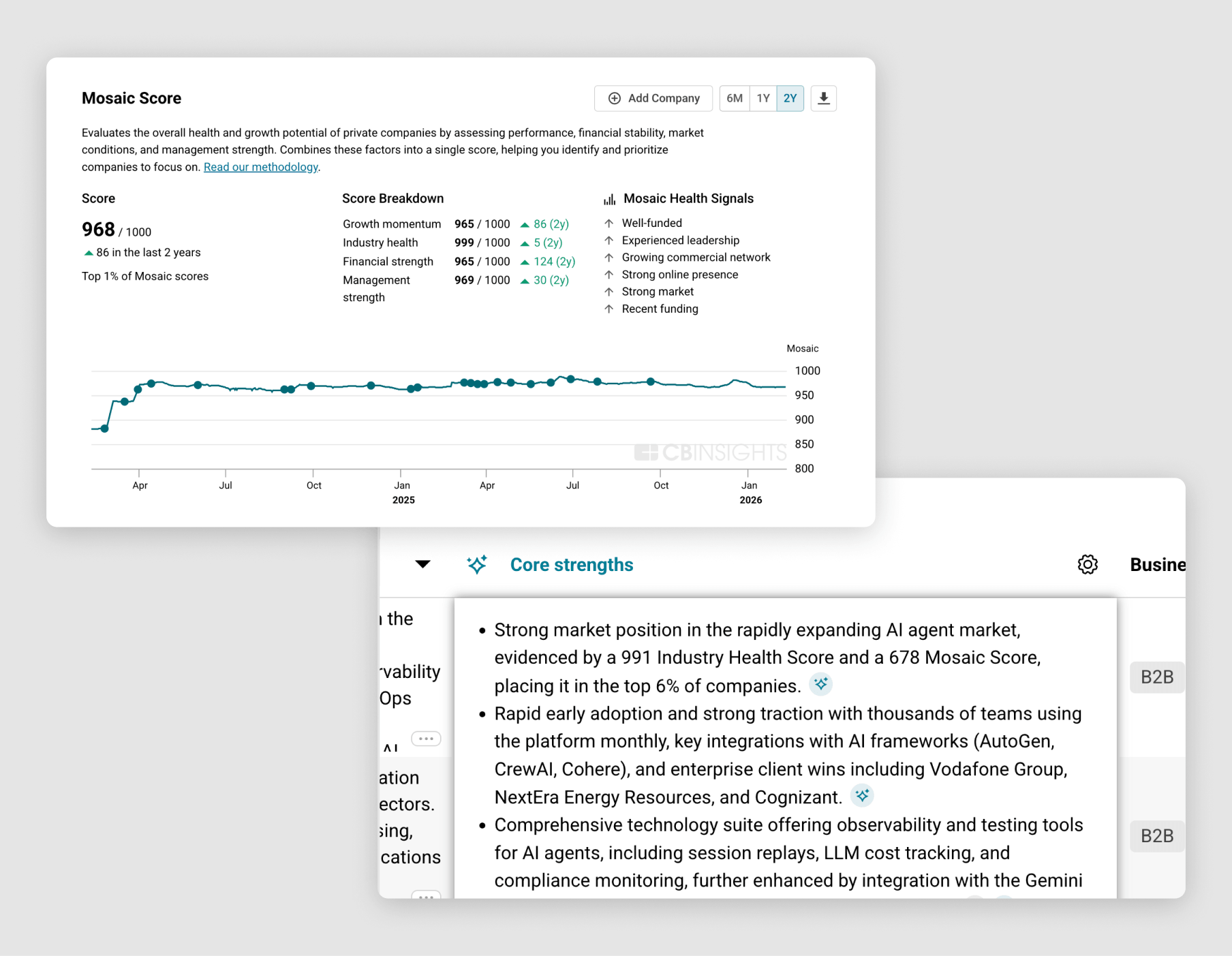The width and height of the screenshot is (1232, 956).
Task: Click the 'Industry health' breakdown label
Action: 380,243
